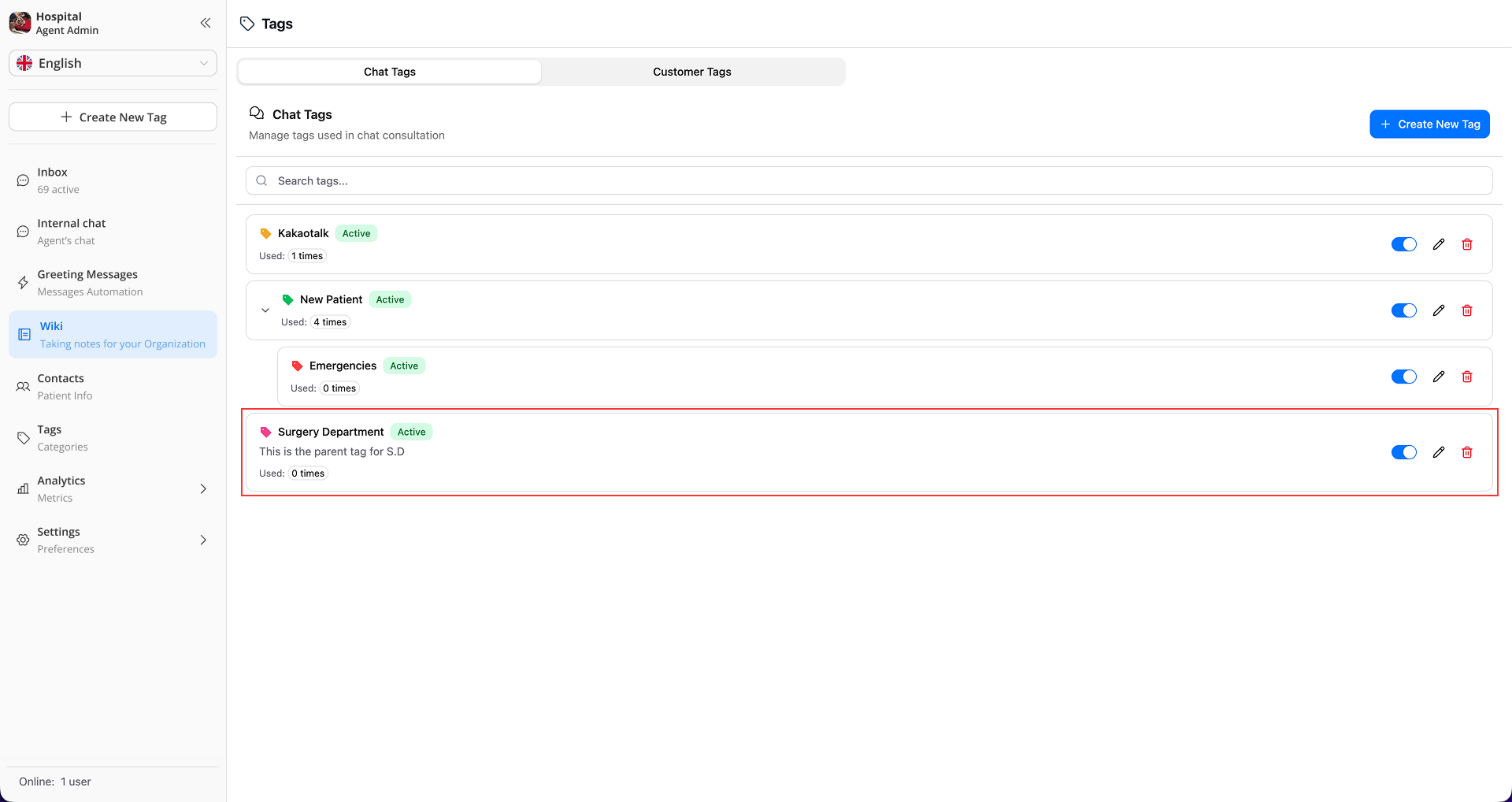The height and width of the screenshot is (802, 1512).
Task: Select the Internal chat icon in sidebar
Action: pyautogui.click(x=22, y=231)
